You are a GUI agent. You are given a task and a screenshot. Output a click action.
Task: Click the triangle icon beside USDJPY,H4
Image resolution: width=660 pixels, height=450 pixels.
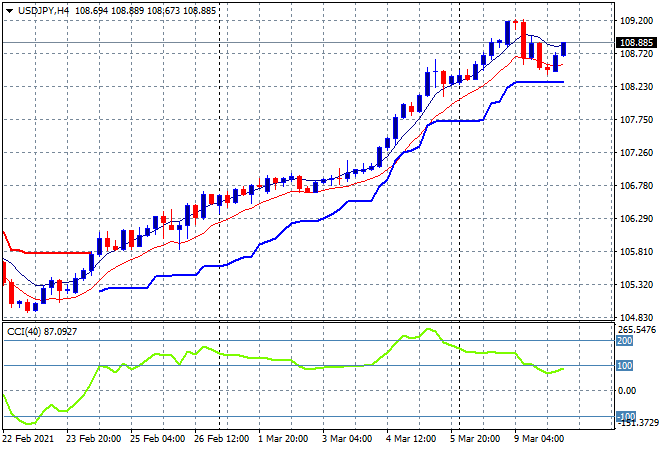click(9, 9)
